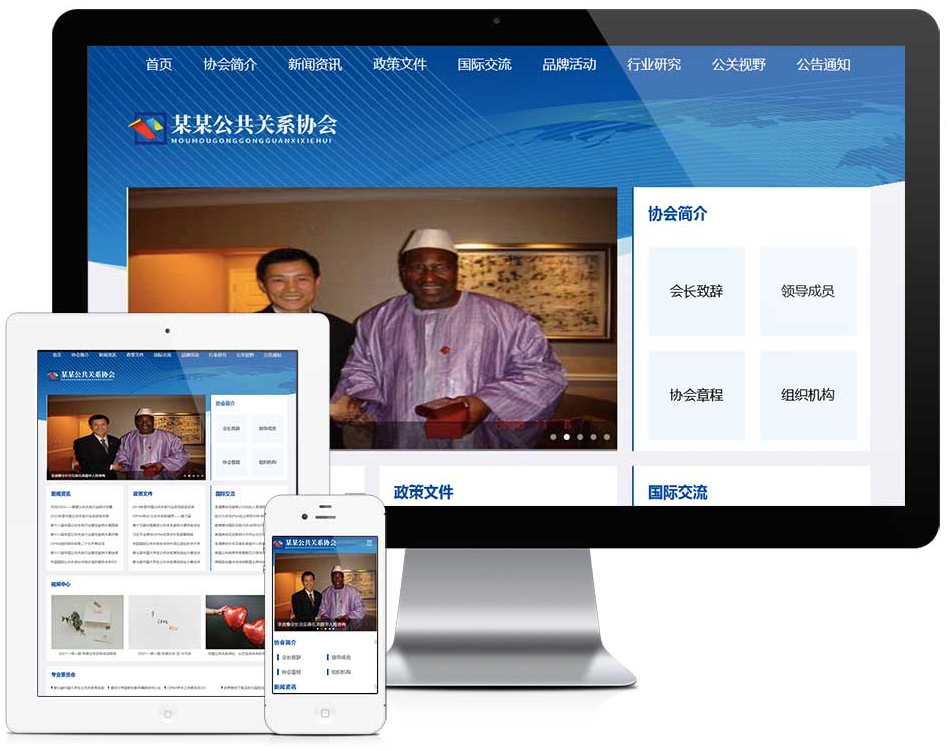Open 品牌活动 in the desktop top menu
Viewport: 948px width, 751px height.
pos(569,64)
